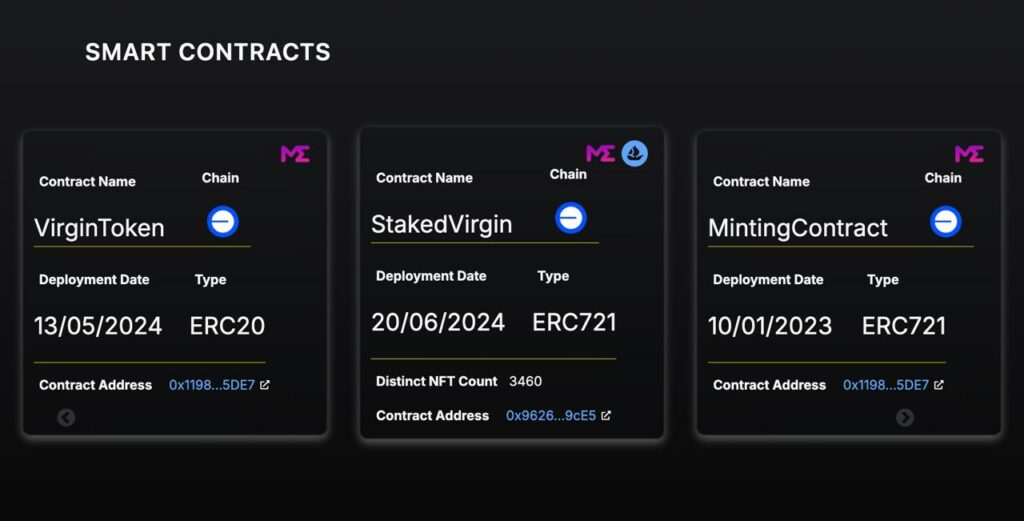Viewport: 1024px width, 521px height.
Task: Click Magic Eden icon on MintingContract card
Action: 969,154
